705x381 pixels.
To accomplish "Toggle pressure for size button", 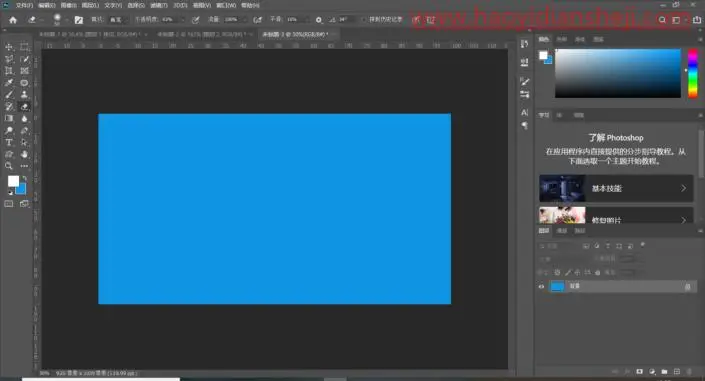I will point(416,20).
